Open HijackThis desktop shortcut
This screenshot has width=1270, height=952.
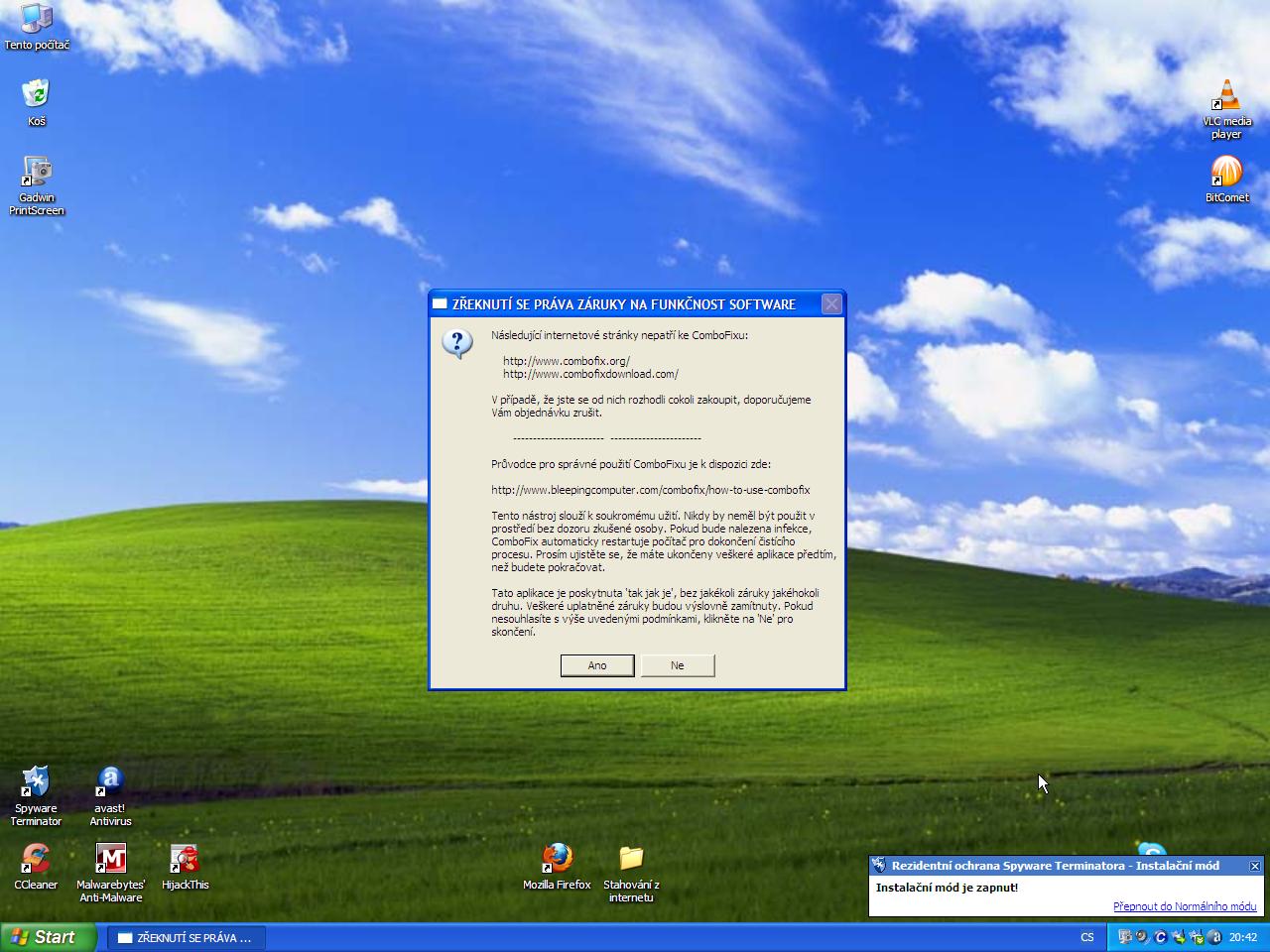coord(185,859)
